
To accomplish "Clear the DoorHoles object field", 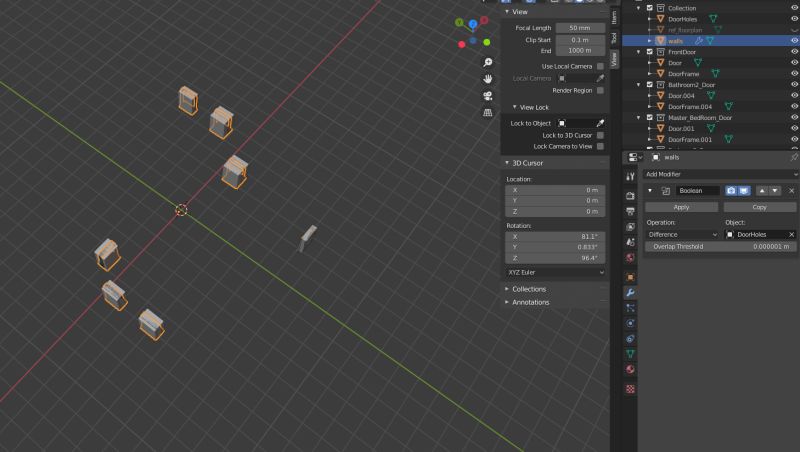I will point(791,235).
